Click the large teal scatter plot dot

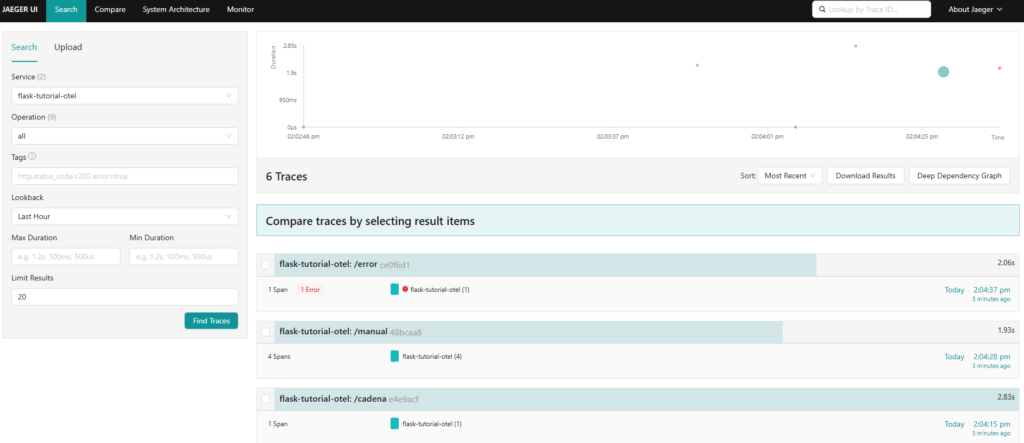(x=943, y=72)
